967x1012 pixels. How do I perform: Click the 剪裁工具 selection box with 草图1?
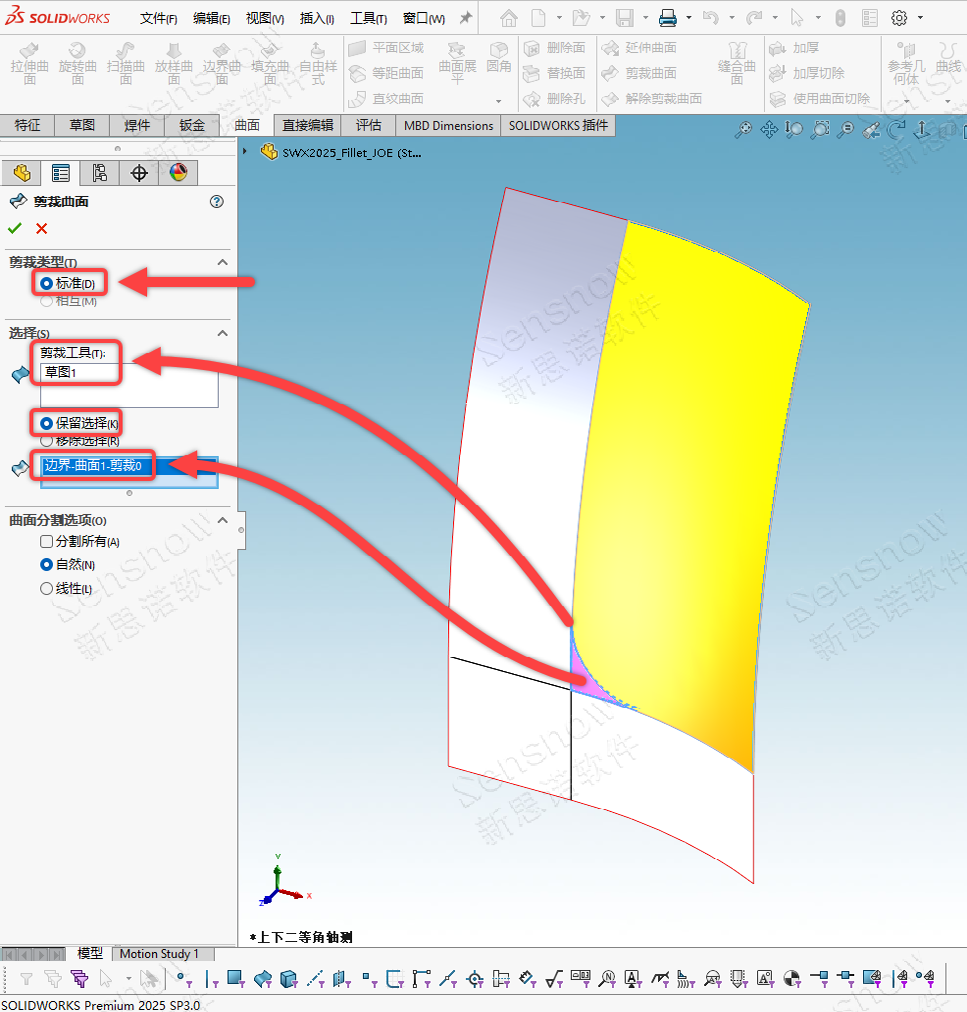128,385
